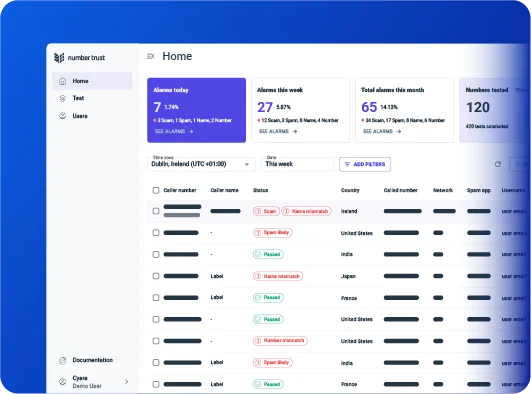Open the Test menu item
The width and height of the screenshot is (531, 394).
(x=92, y=98)
